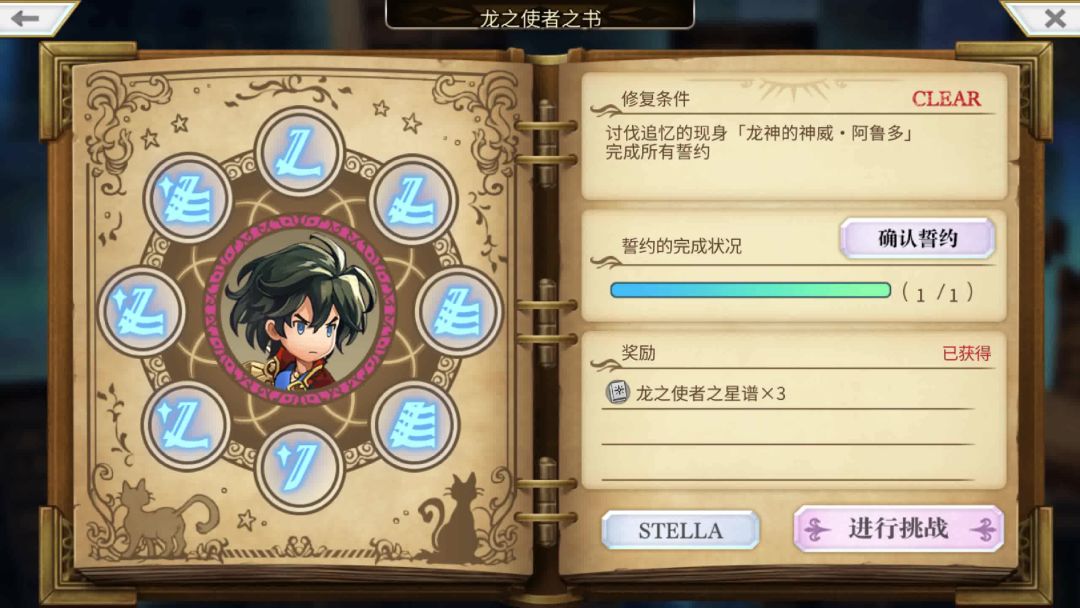
Task: Click the central character portrait
Action: [x=300, y=311]
